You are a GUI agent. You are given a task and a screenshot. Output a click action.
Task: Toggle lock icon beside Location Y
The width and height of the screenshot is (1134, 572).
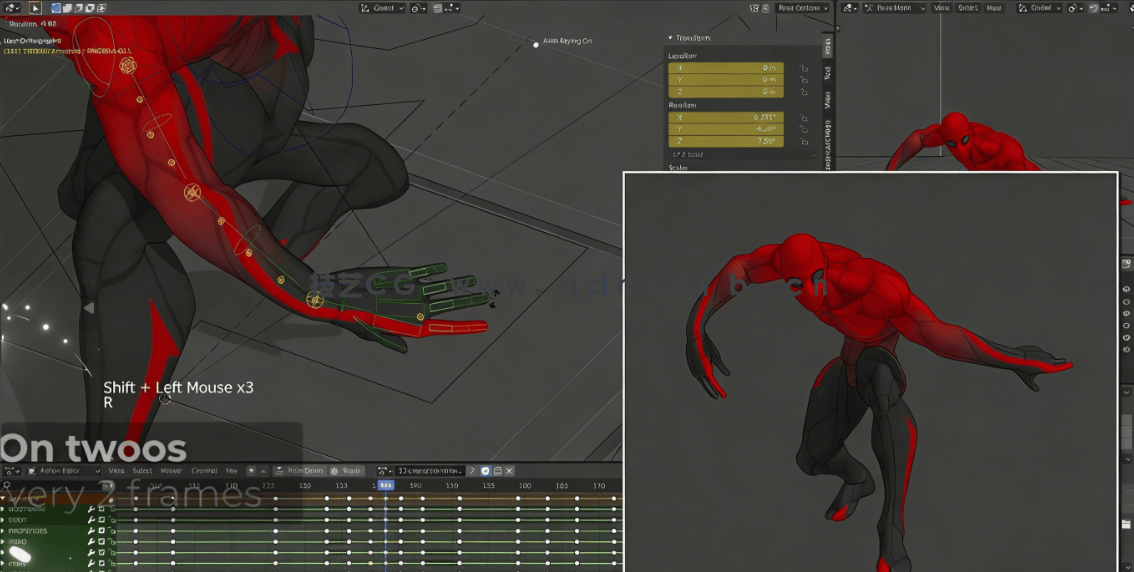coord(803,80)
